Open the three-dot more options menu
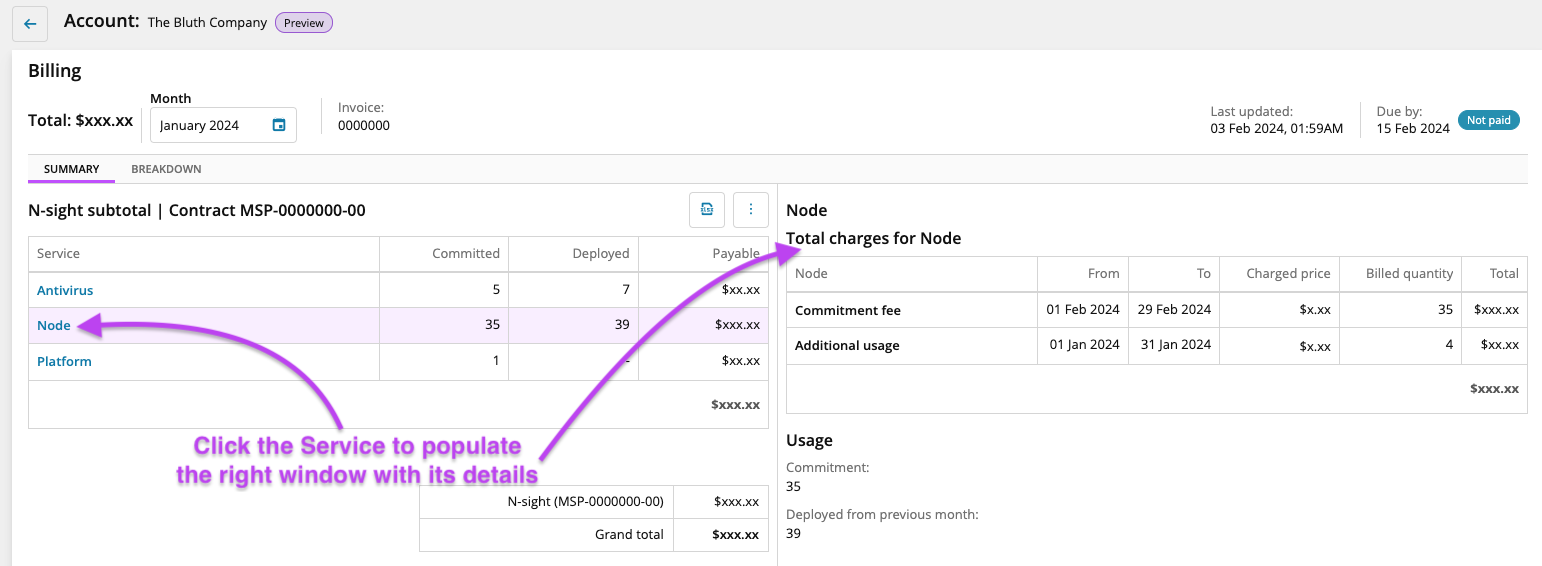Viewport: 1542px width, 566px height. (751, 209)
